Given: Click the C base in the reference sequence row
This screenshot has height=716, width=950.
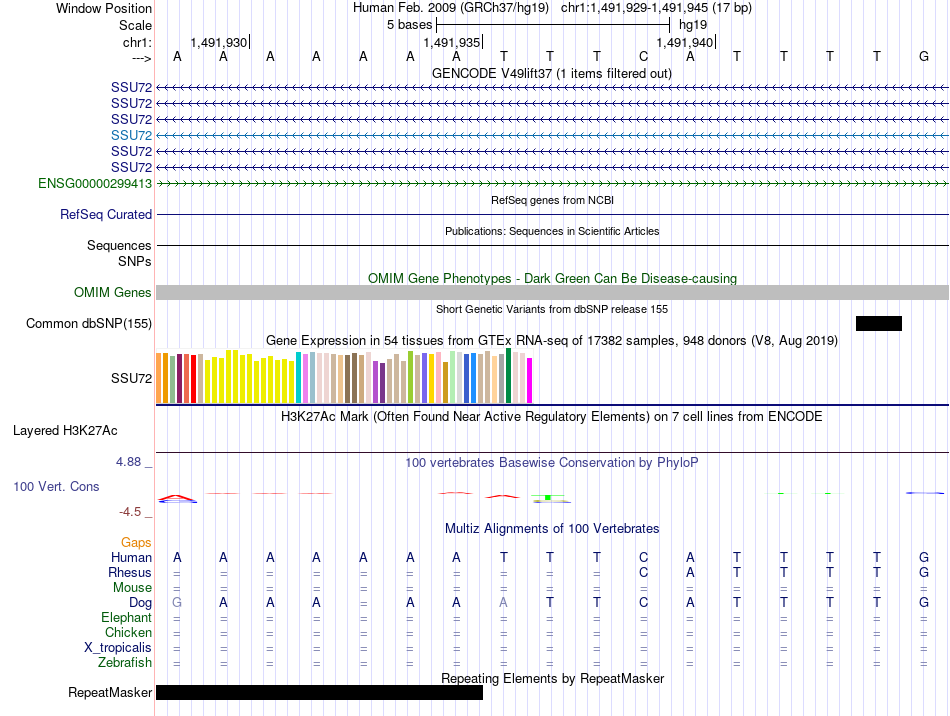Looking at the screenshot, I should 644,56.
